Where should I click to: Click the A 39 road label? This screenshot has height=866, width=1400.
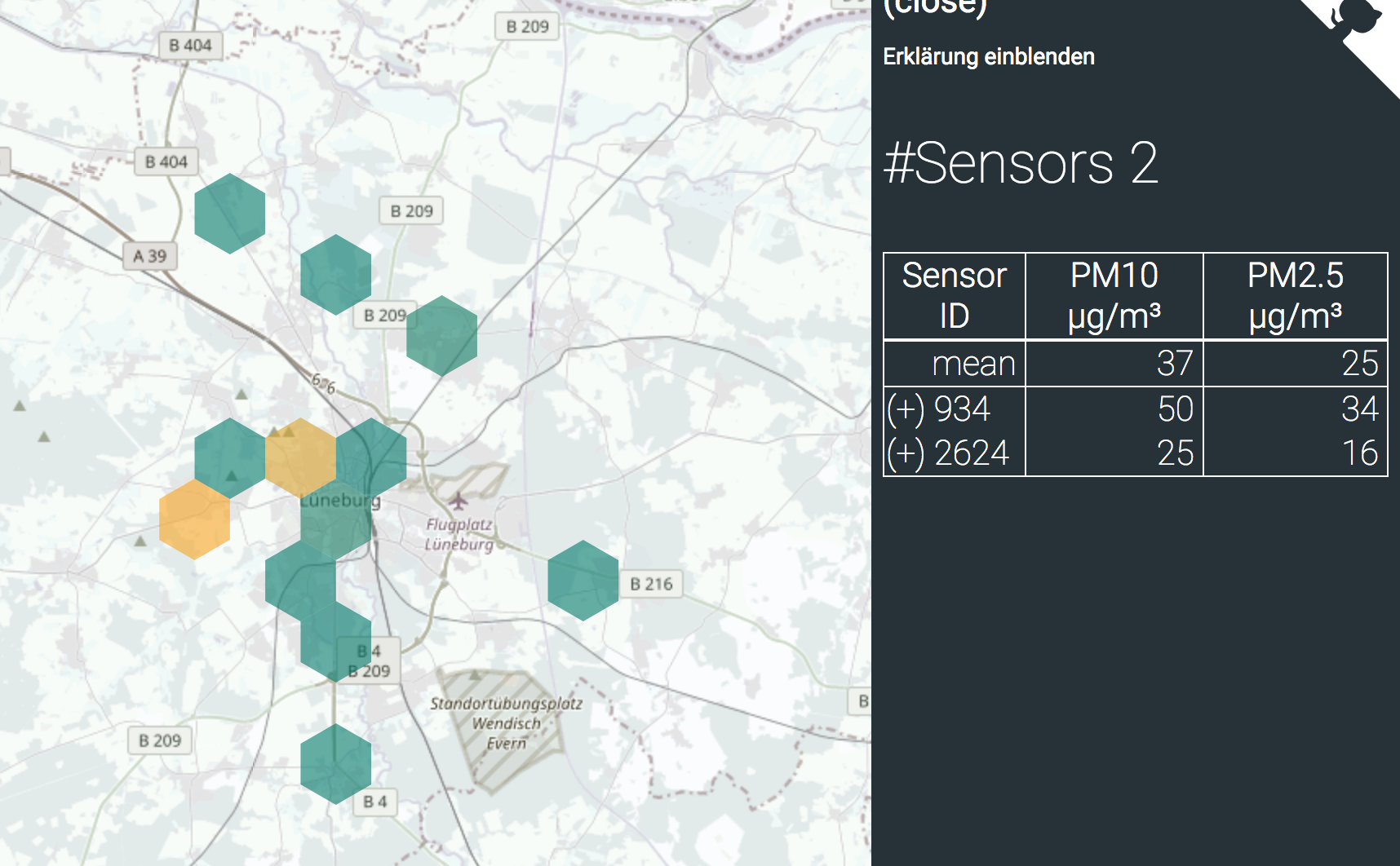pyautogui.click(x=150, y=256)
